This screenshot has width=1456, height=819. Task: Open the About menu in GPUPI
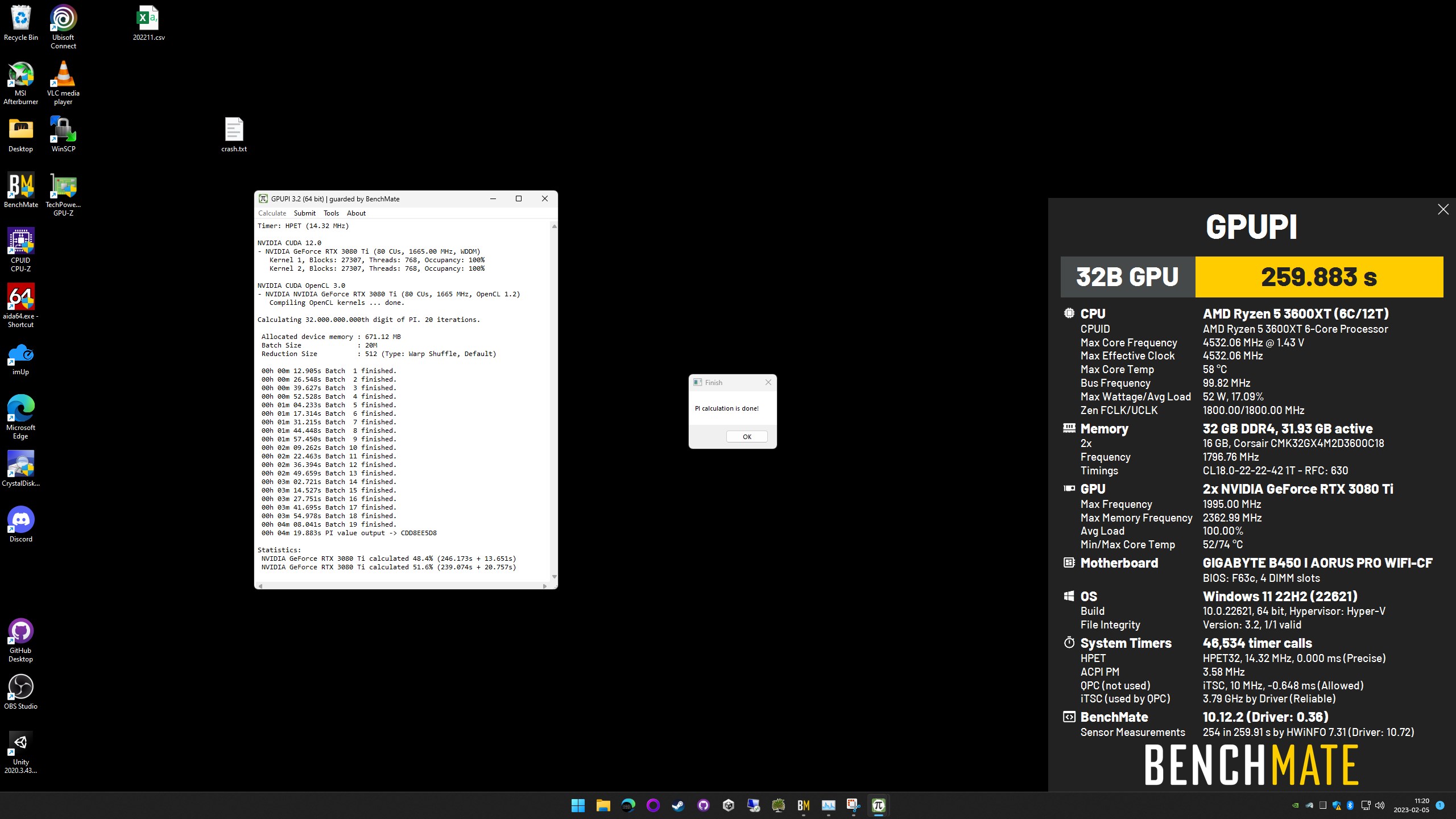(356, 213)
